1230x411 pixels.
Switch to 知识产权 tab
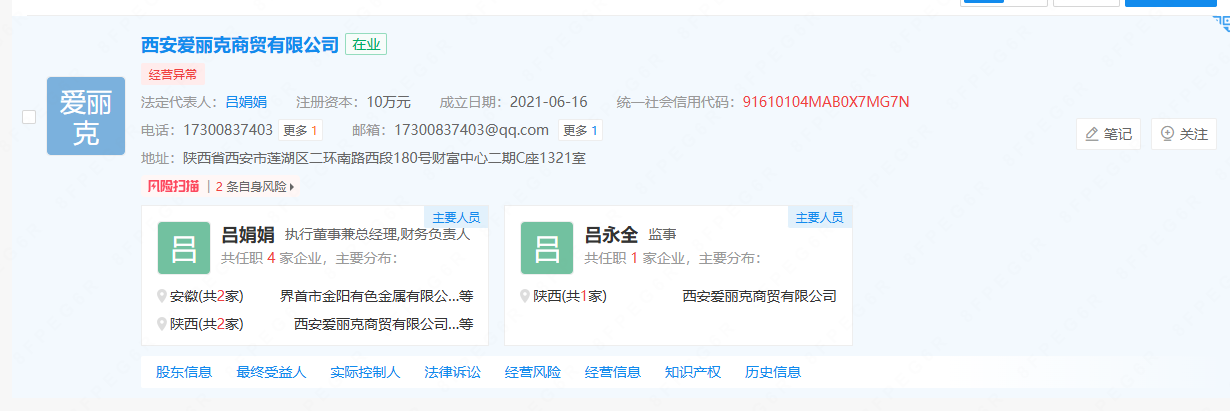coord(693,372)
